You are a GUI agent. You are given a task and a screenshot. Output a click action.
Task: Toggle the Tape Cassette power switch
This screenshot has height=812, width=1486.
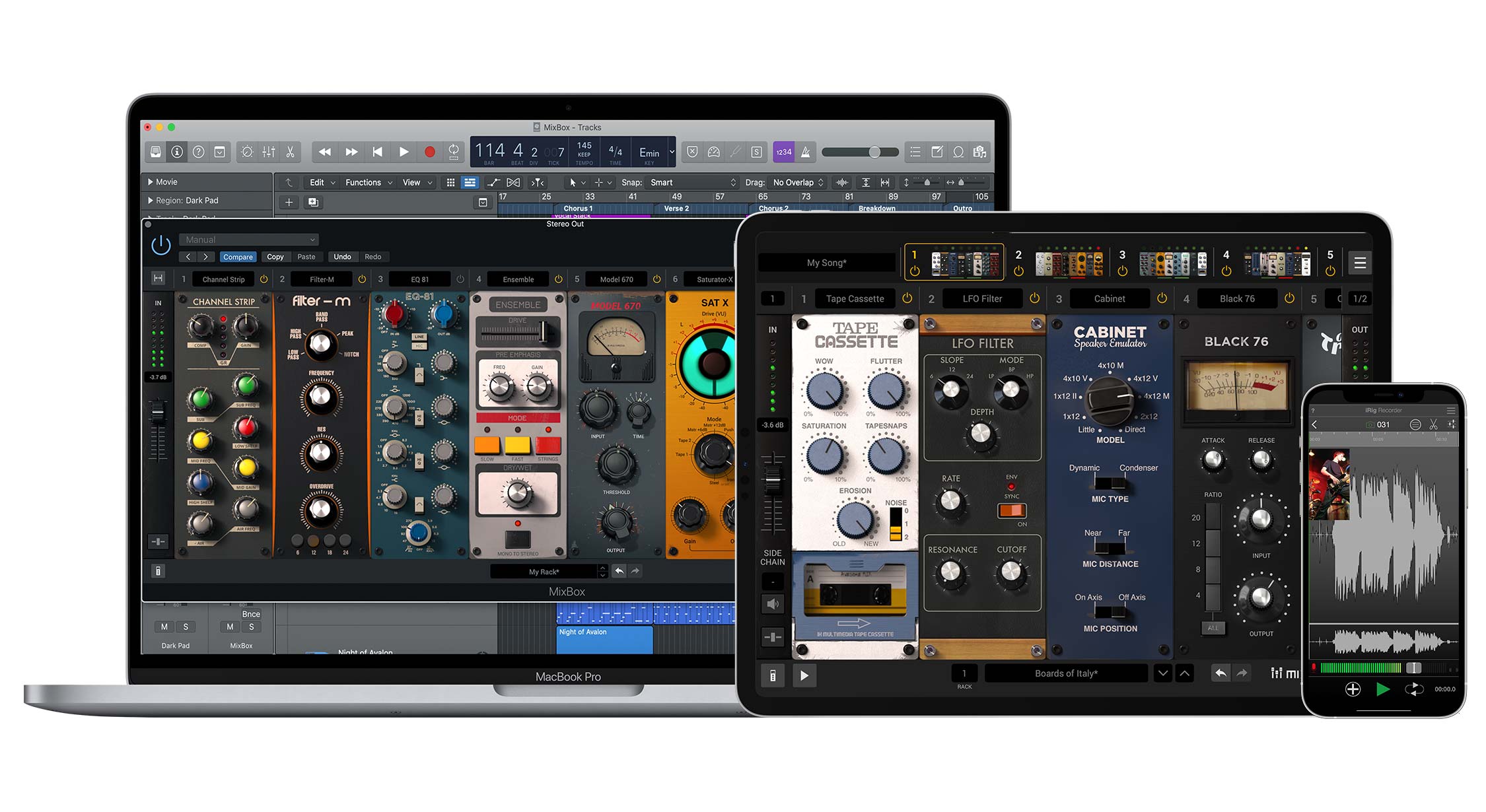(907, 298)
